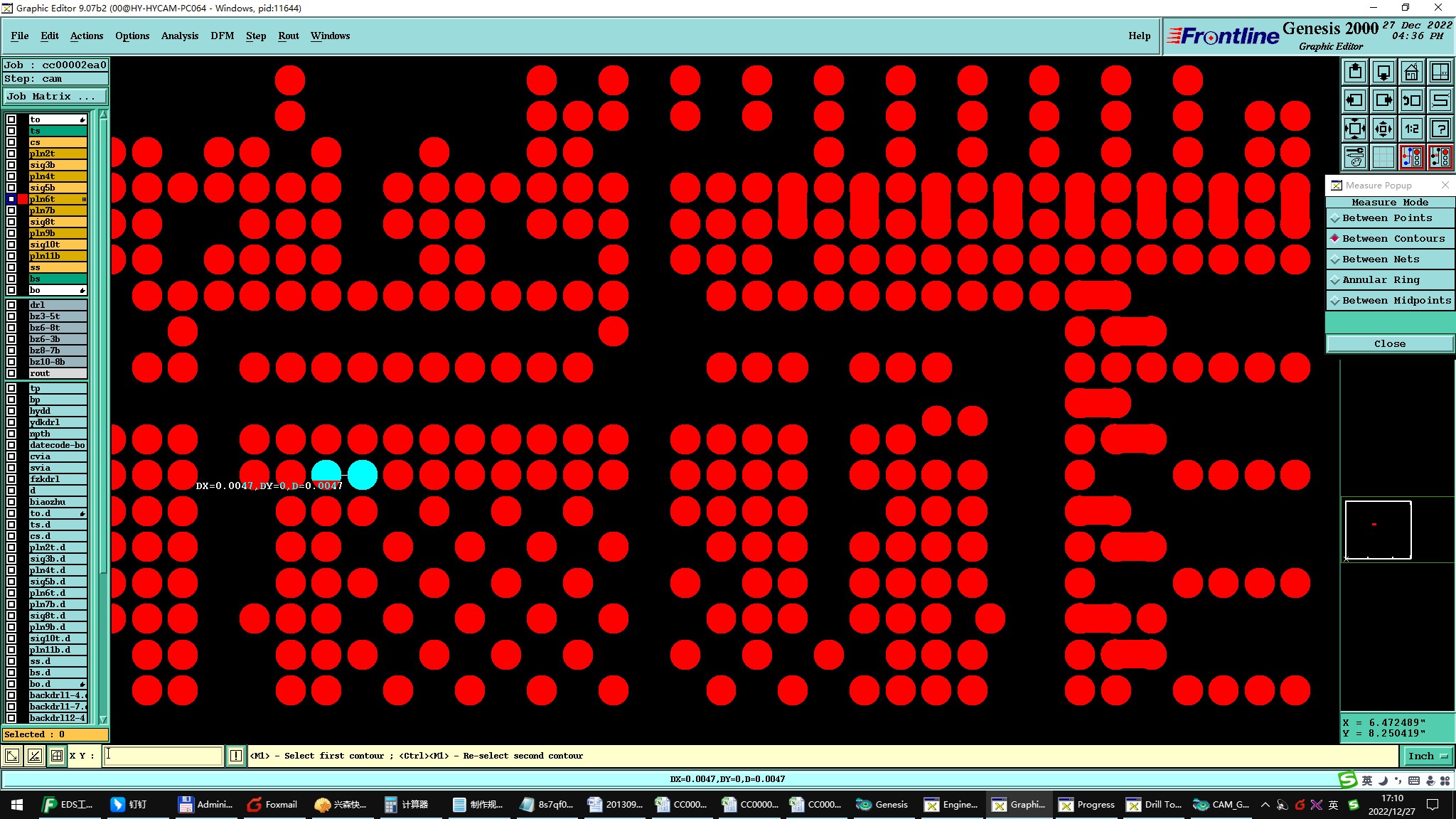1456x819 pixels.
Task: Toggle the grid display icon
Action: pos(1383,157)
